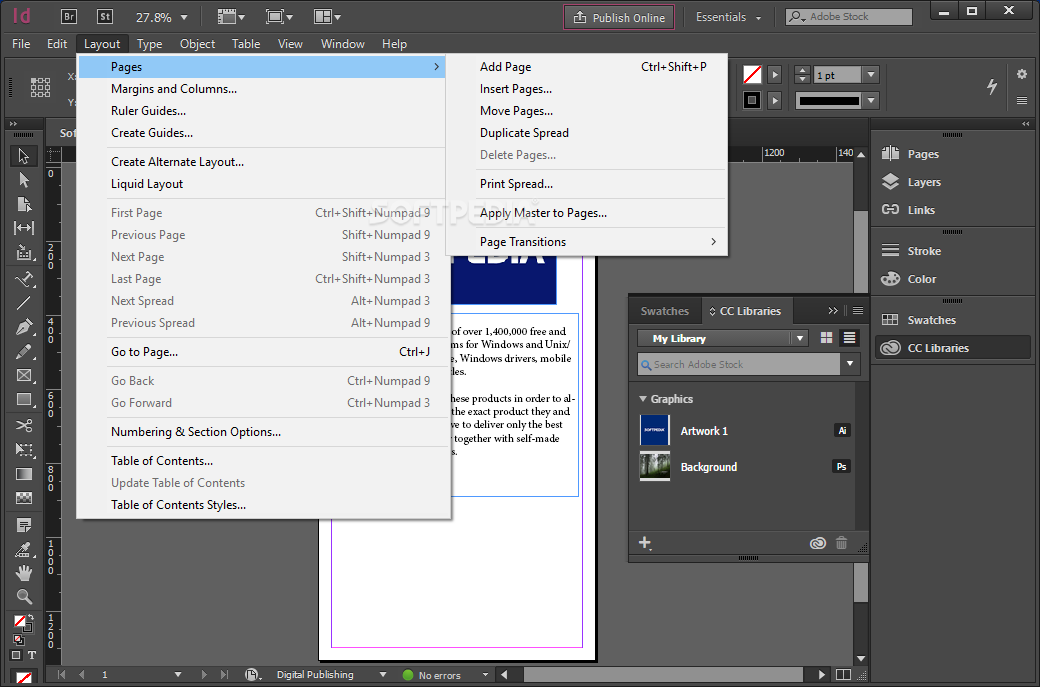Open the Pages panel icon
1040x687 pixels.
pos(890,154)
